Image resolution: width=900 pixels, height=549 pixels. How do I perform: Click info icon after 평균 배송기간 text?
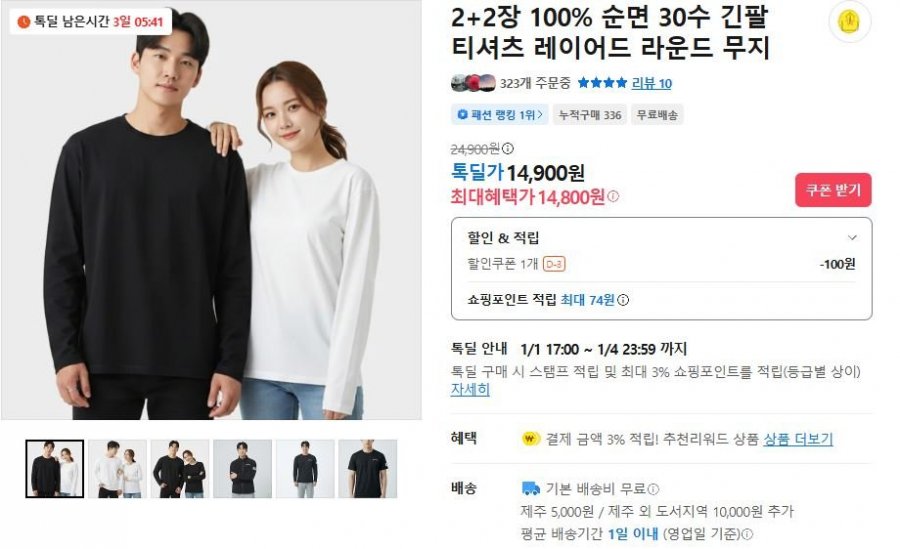(x=747, y=534)
